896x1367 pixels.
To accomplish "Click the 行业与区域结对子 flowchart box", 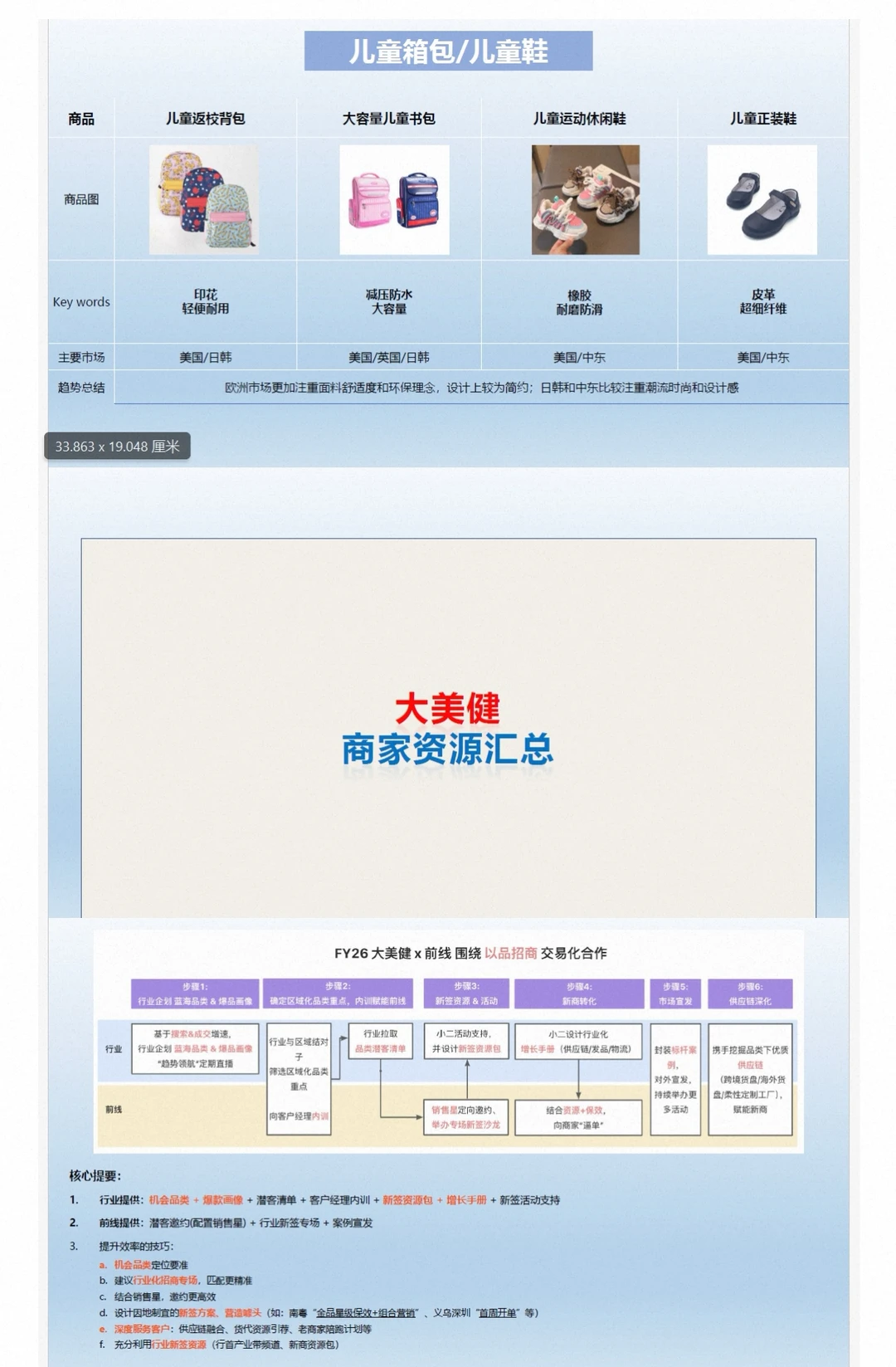I will click(299, 1080).
